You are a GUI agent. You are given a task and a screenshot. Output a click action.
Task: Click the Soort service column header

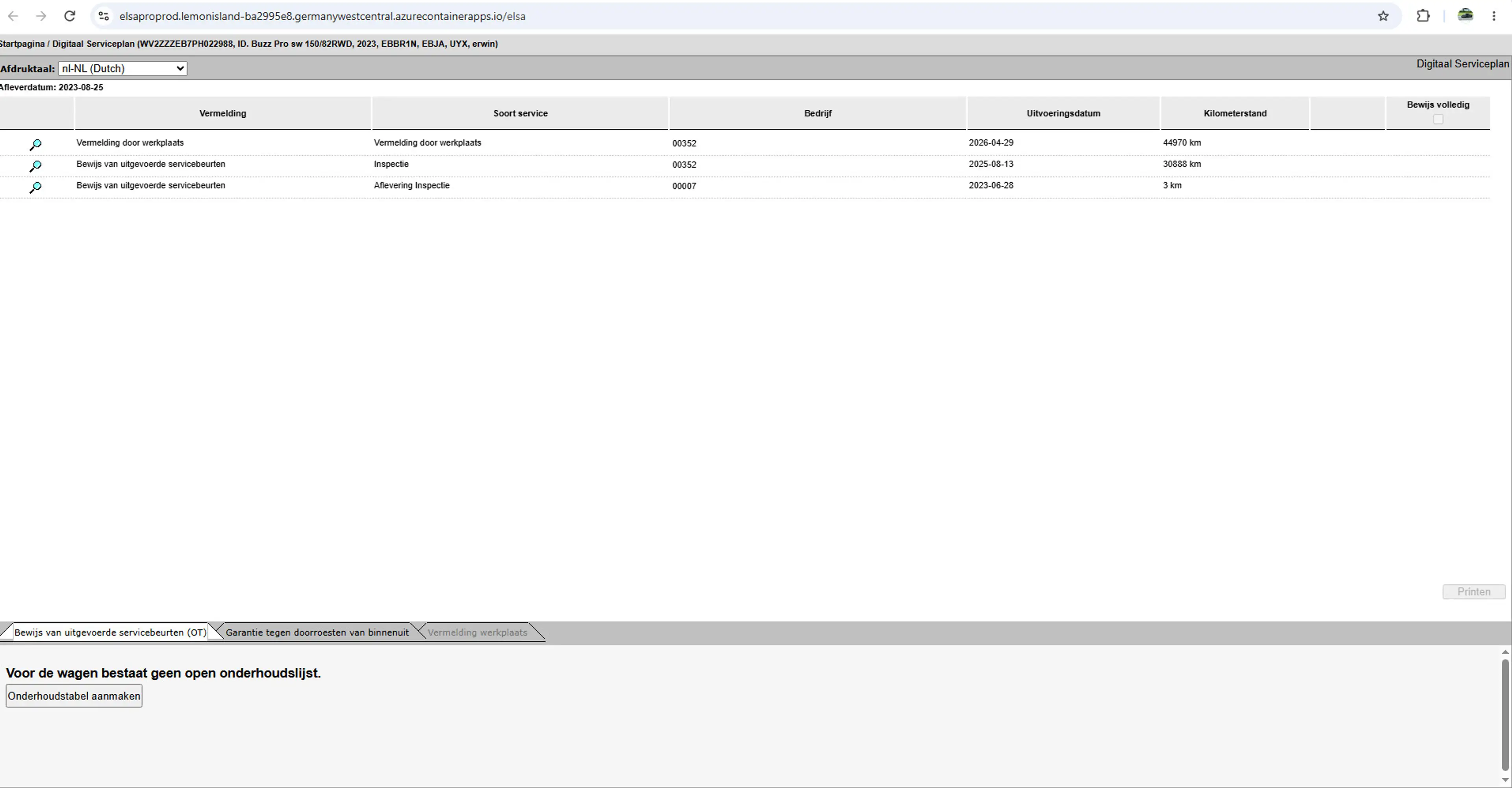pyautogui.click(x=520, y=113)
